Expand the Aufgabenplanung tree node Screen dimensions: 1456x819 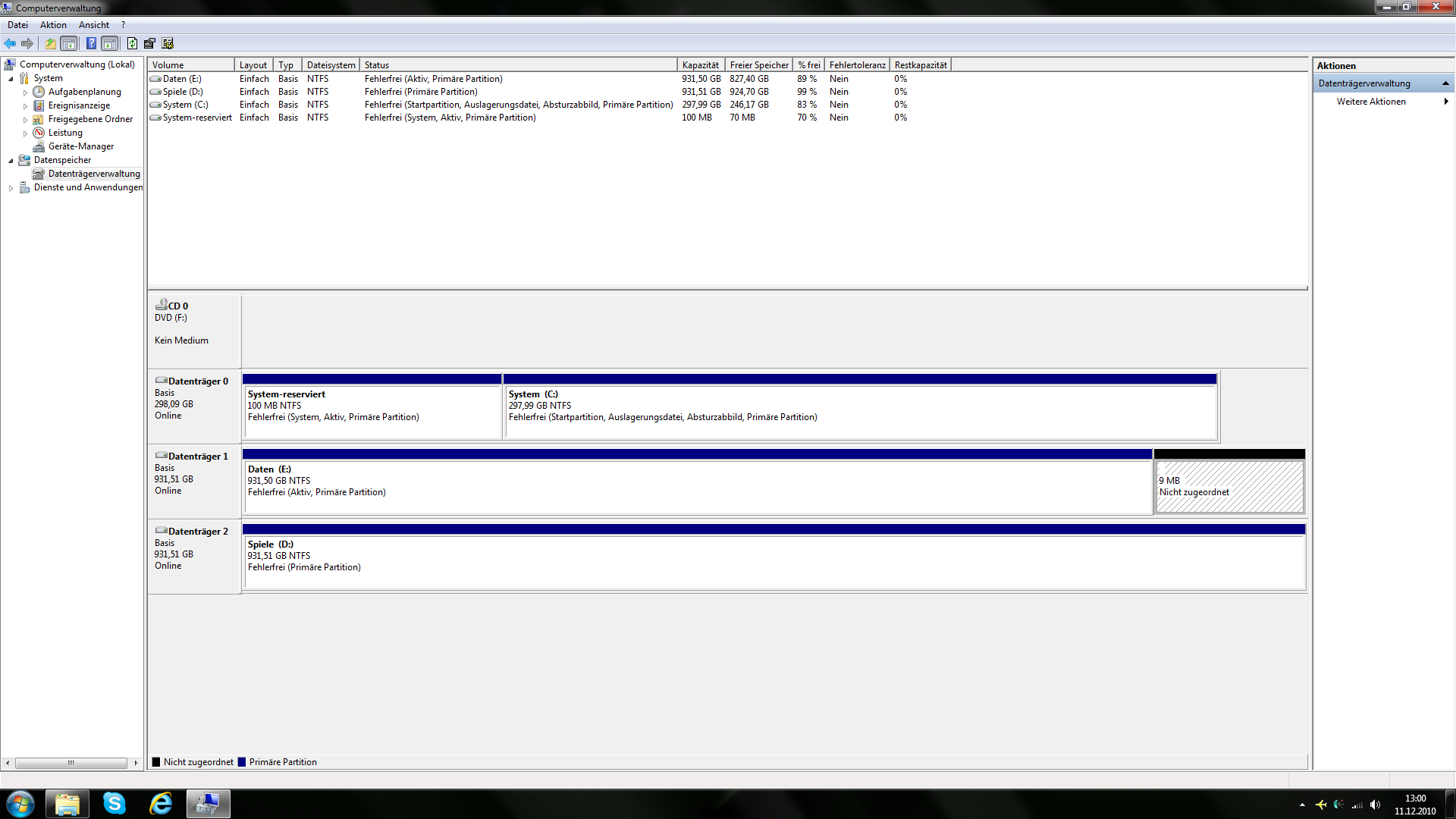pos(25,93)
